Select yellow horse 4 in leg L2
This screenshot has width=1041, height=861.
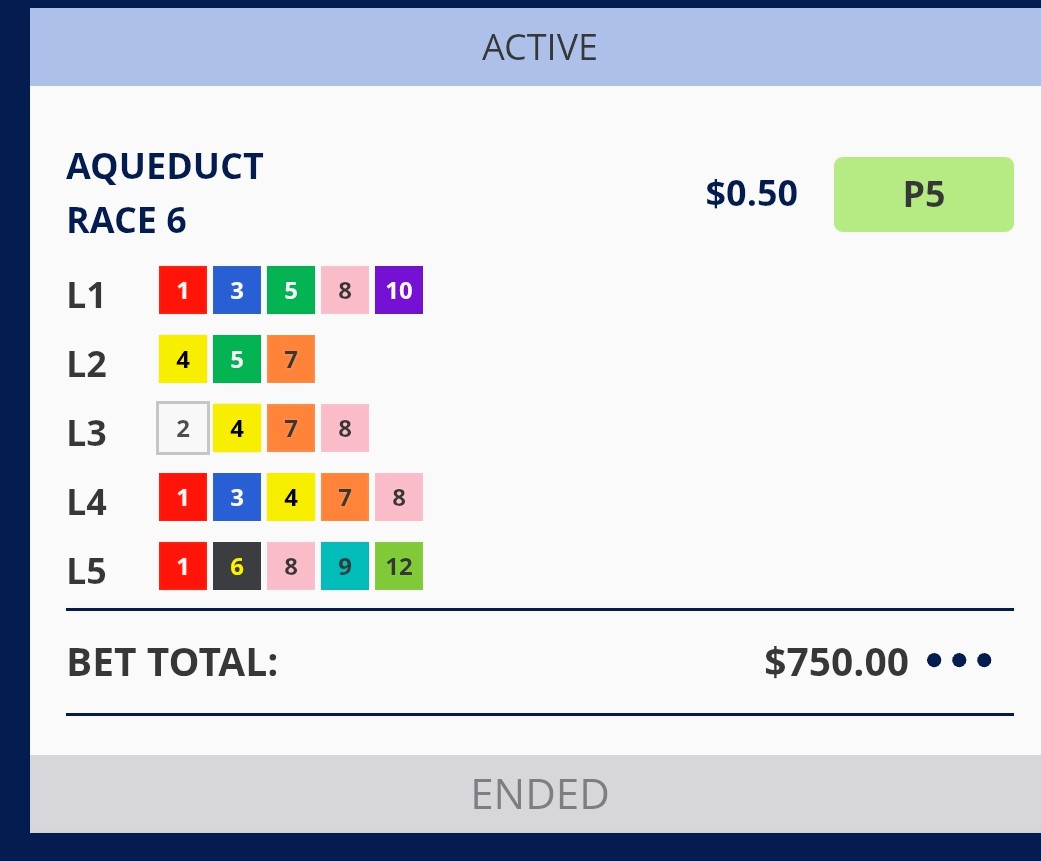[x=183, y=359]
